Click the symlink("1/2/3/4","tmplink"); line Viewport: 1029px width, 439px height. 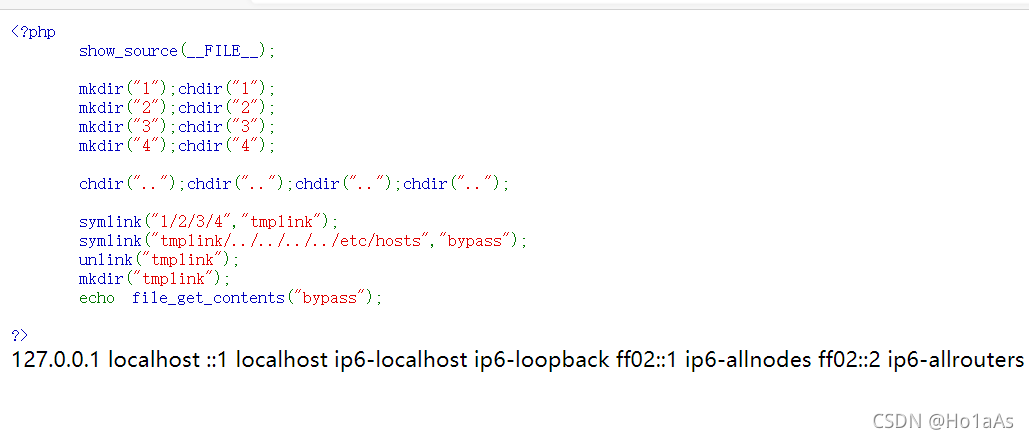(x=208, y=222)
